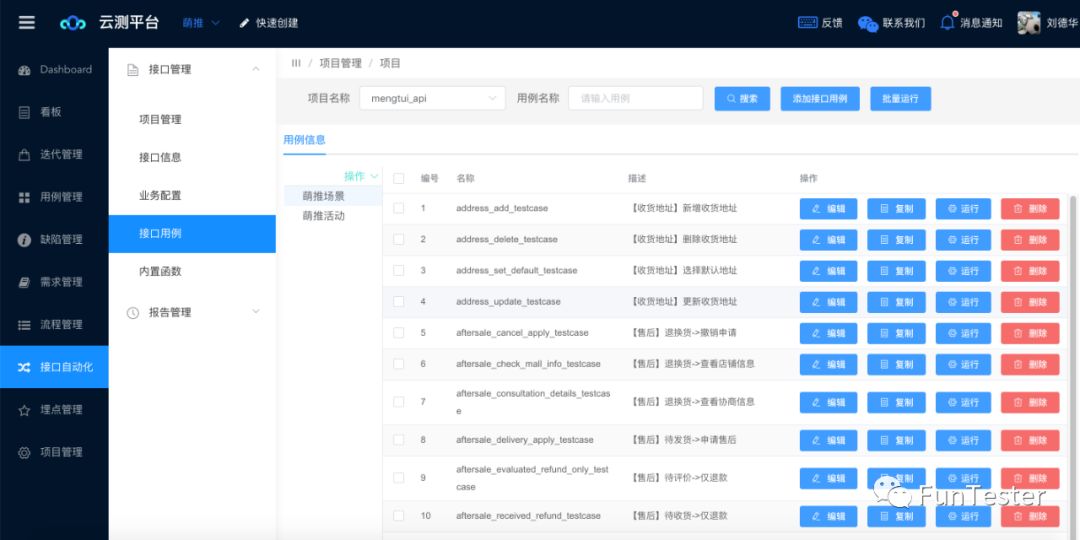Focus the 用例名称 search input
Screen dimensions: 1080x540
pyautogui.click(x=635, y=98)
